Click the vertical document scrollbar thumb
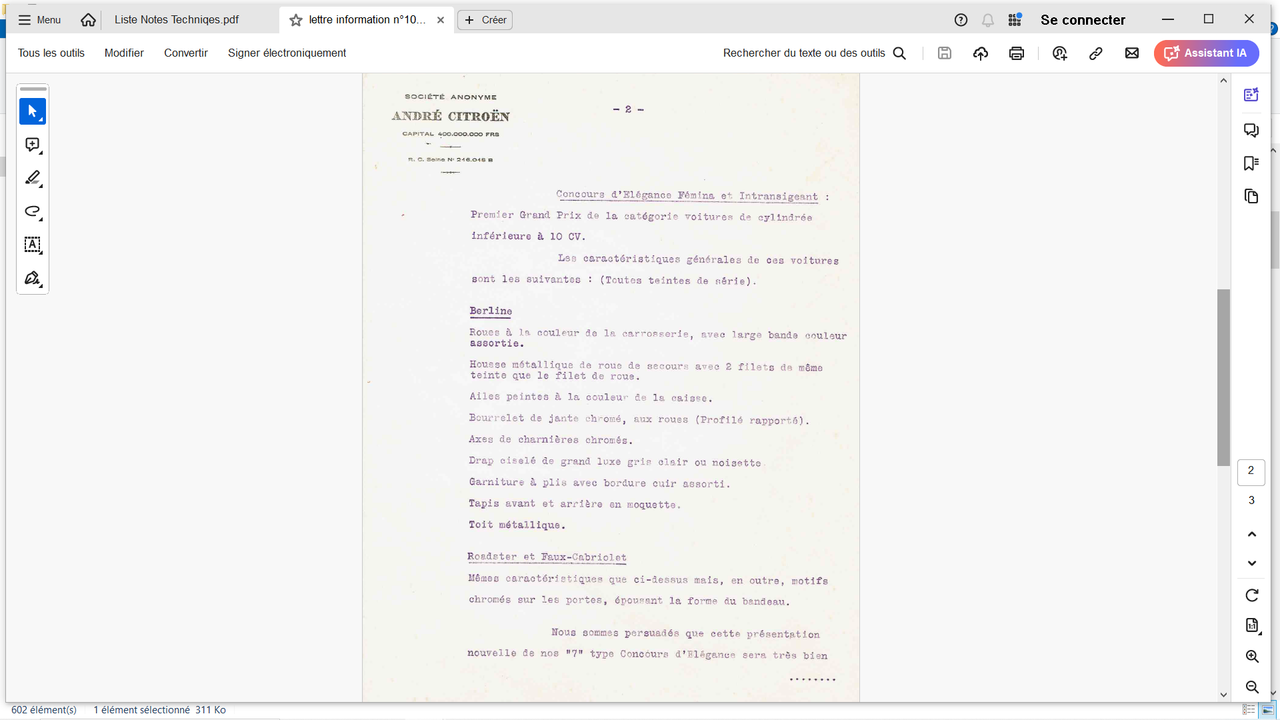This screenshot has width=1280, height=720. (x=1223, y=377)
